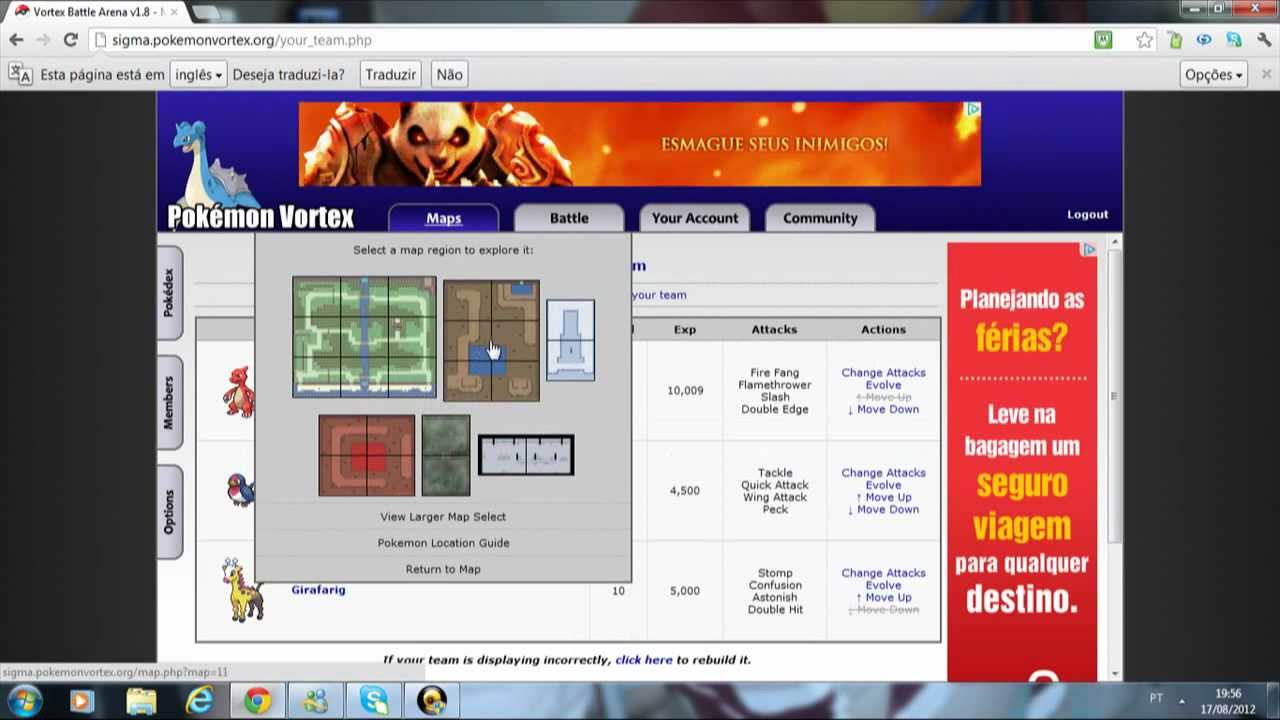The width and height of the screenshot is (1280, 720).
Task: Open the Battle tab
Action: coord(569,218)
